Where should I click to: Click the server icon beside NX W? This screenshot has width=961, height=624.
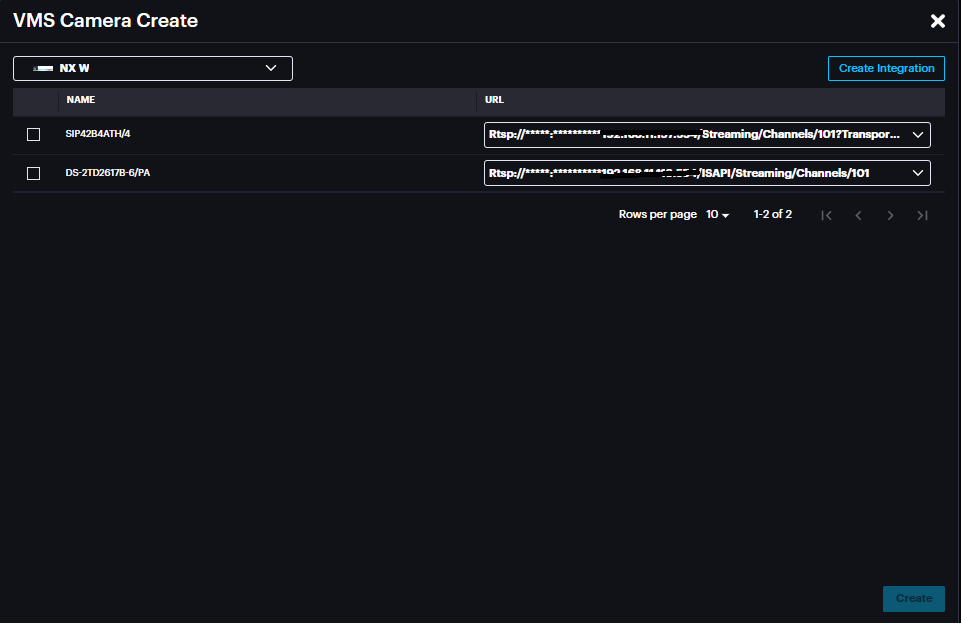42,69
